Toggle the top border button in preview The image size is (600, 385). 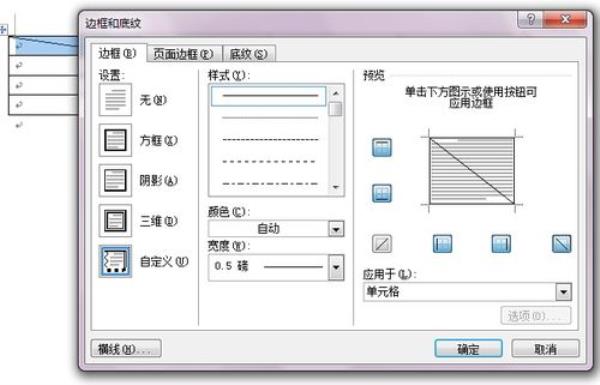coord(382,148)
